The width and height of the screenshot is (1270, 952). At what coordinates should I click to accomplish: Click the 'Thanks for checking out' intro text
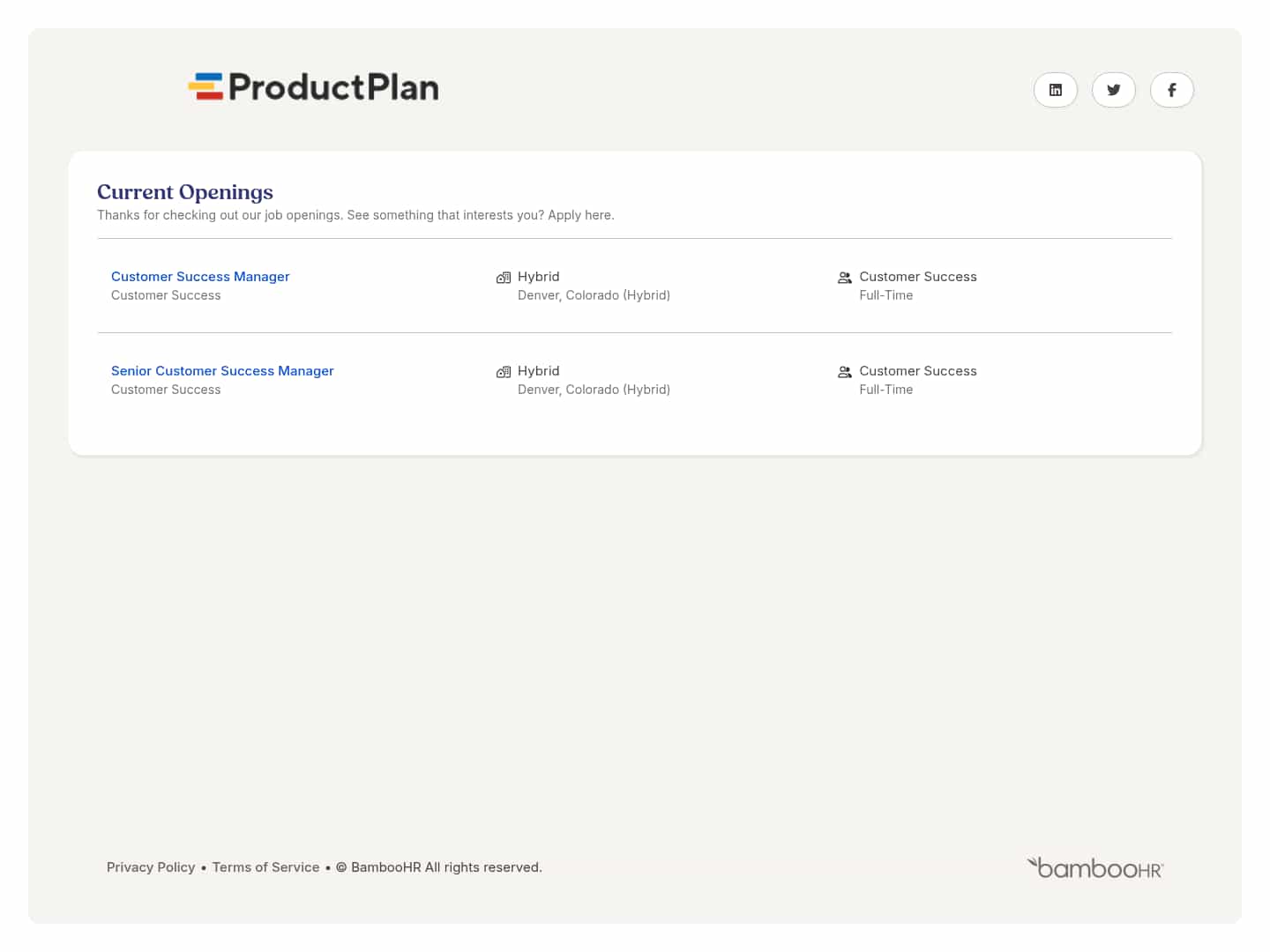coord(355,215)
